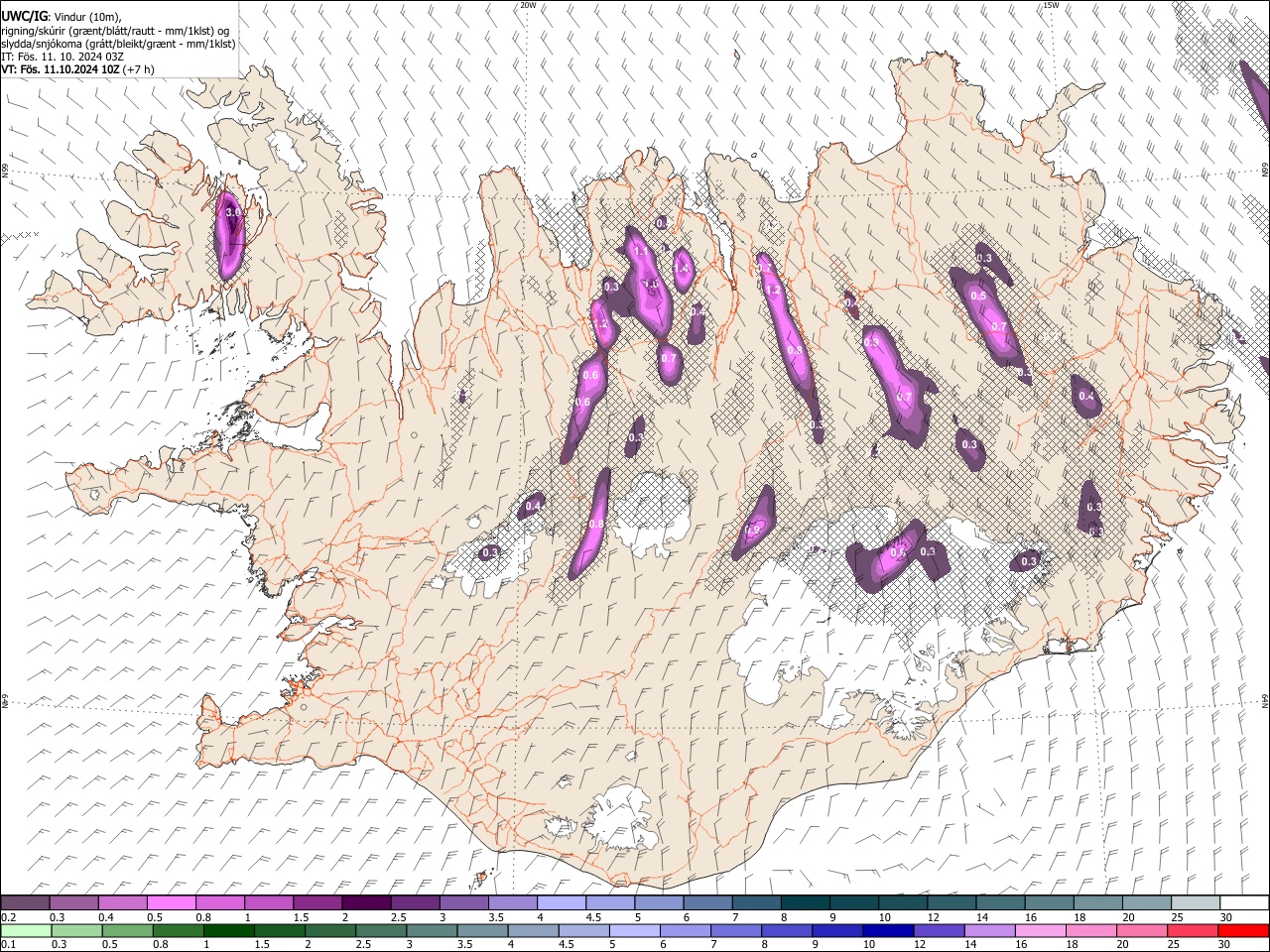Select the dark teal snow swatch between 8 and 9

tap(806, 902)
